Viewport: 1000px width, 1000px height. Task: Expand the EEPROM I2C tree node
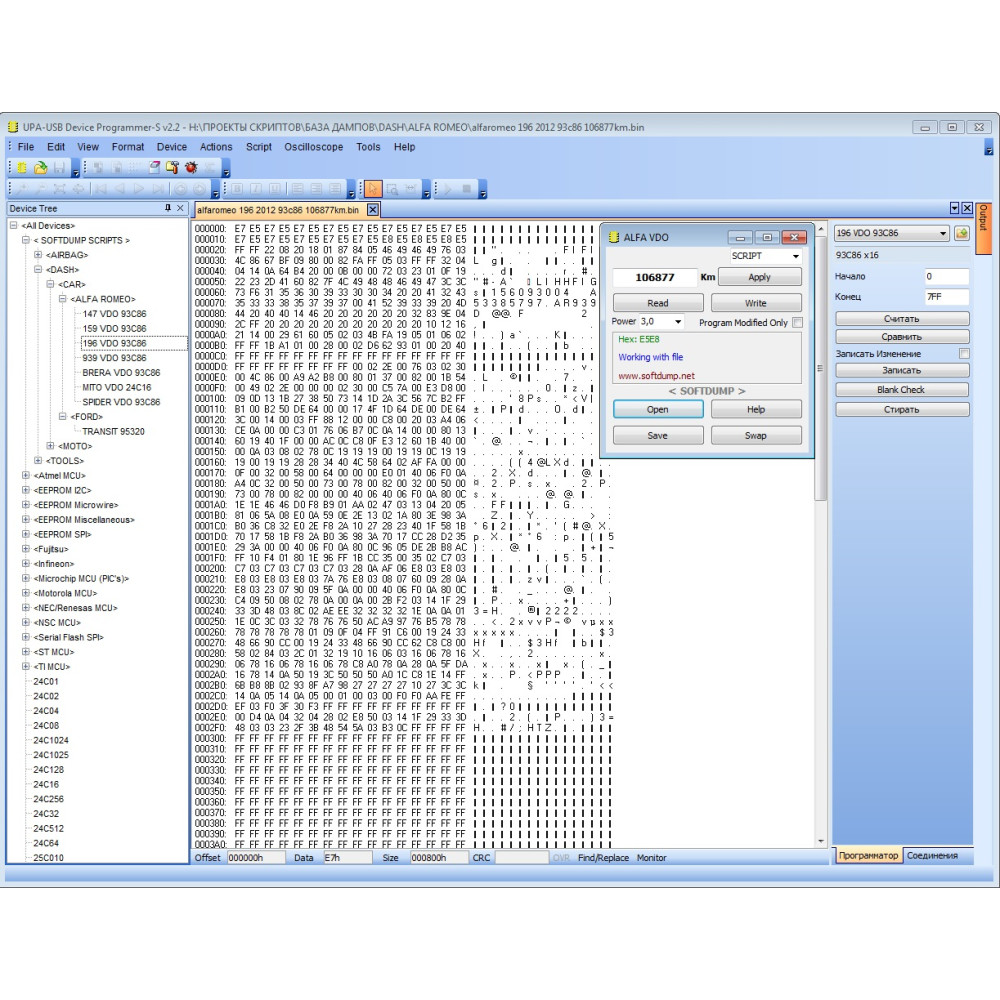(x=26, y=490)
